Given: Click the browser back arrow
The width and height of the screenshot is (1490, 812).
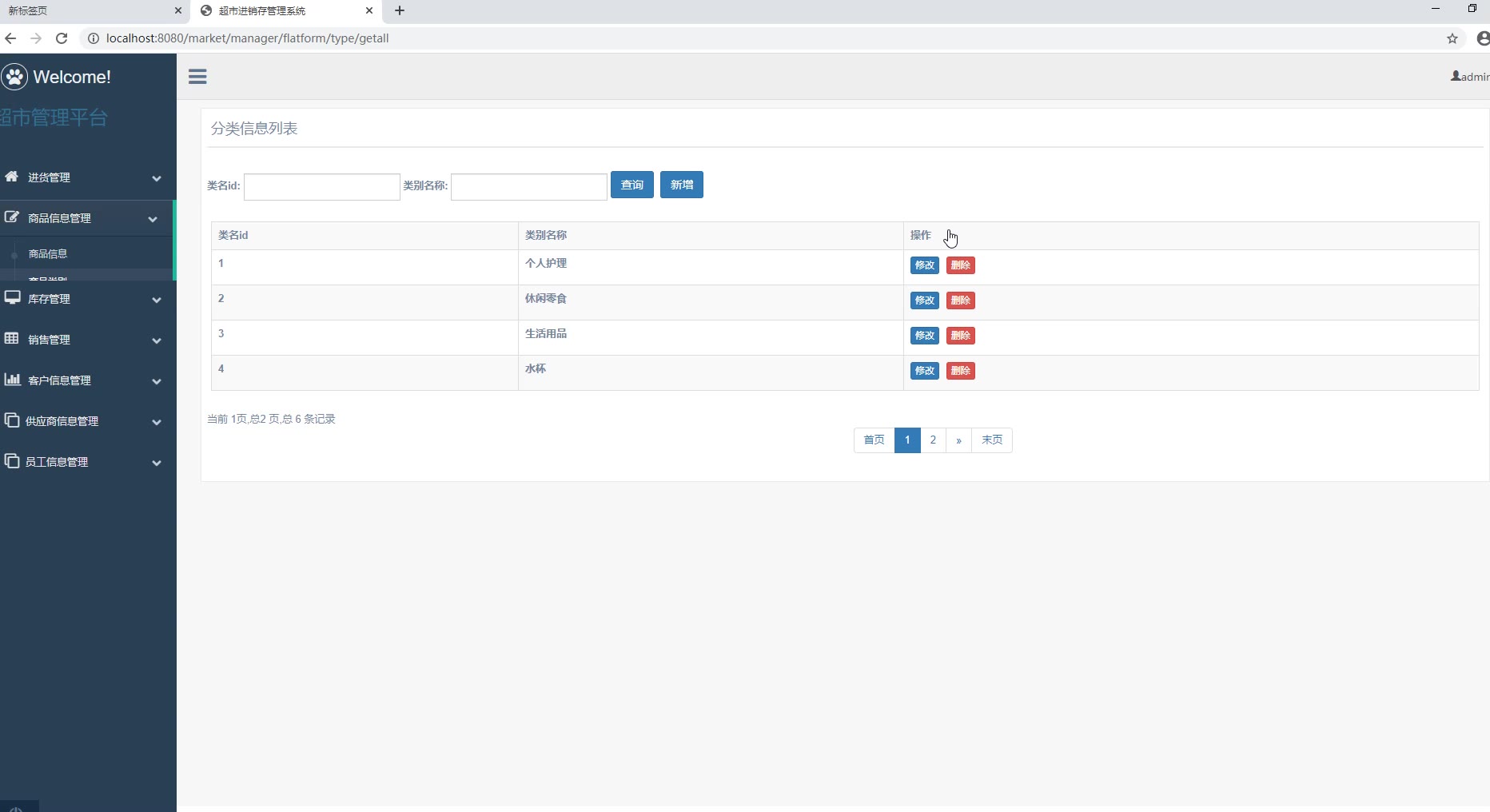Looking at the screenshot, I should coord(10,38).
